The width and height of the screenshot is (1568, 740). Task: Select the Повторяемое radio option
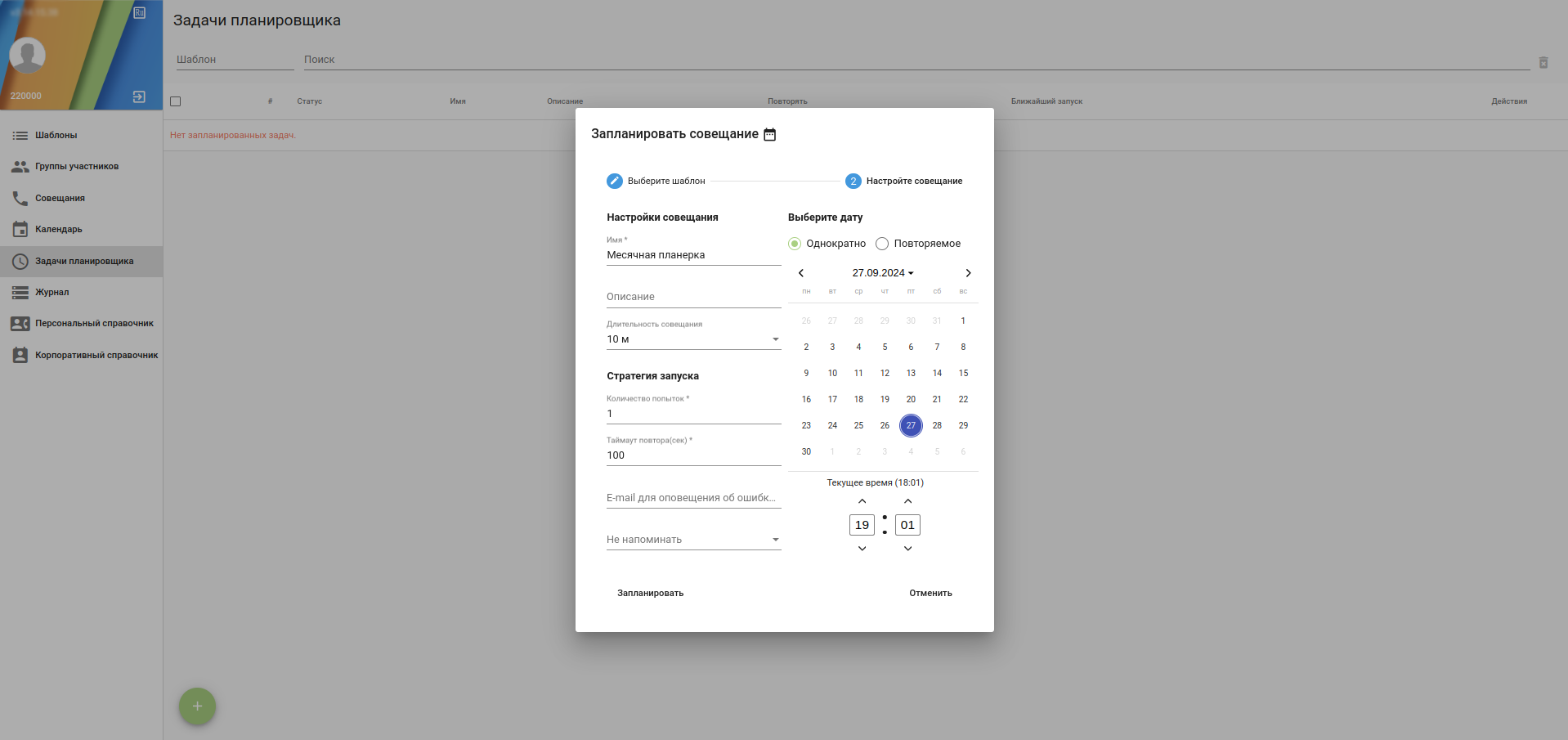coord(882,244)
